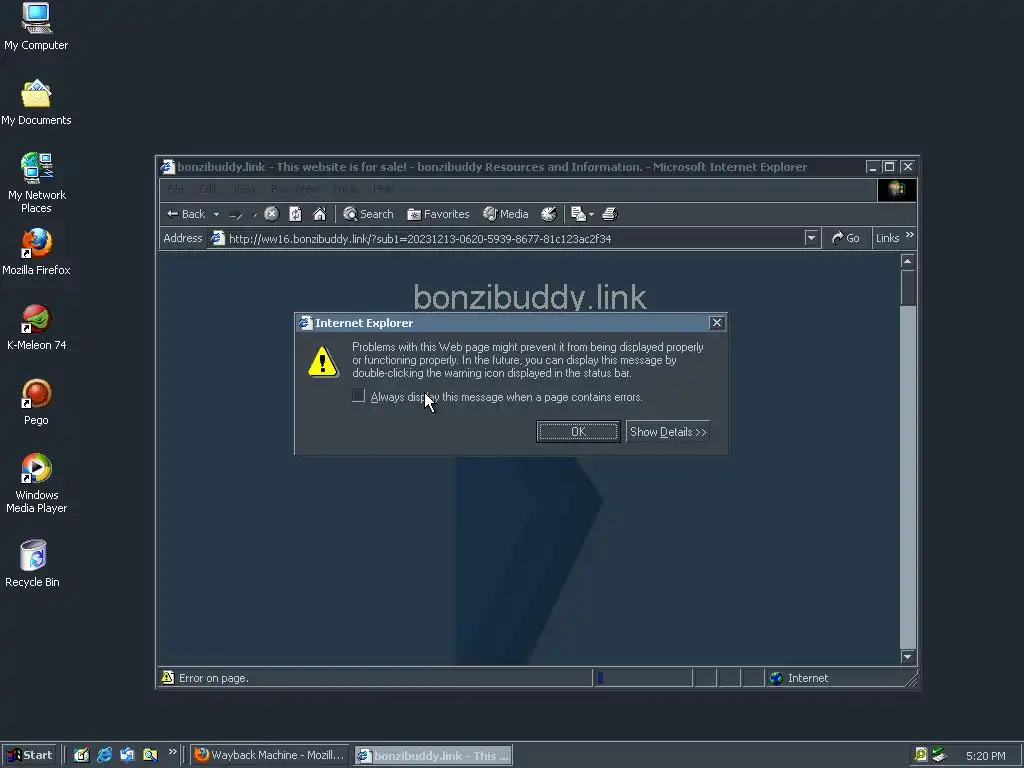The height and width of the screenshot is (768, 1024).
Task: Open the Edit menu in Internet Explorer
Action: pyautogui.click(x=207, y=189)
